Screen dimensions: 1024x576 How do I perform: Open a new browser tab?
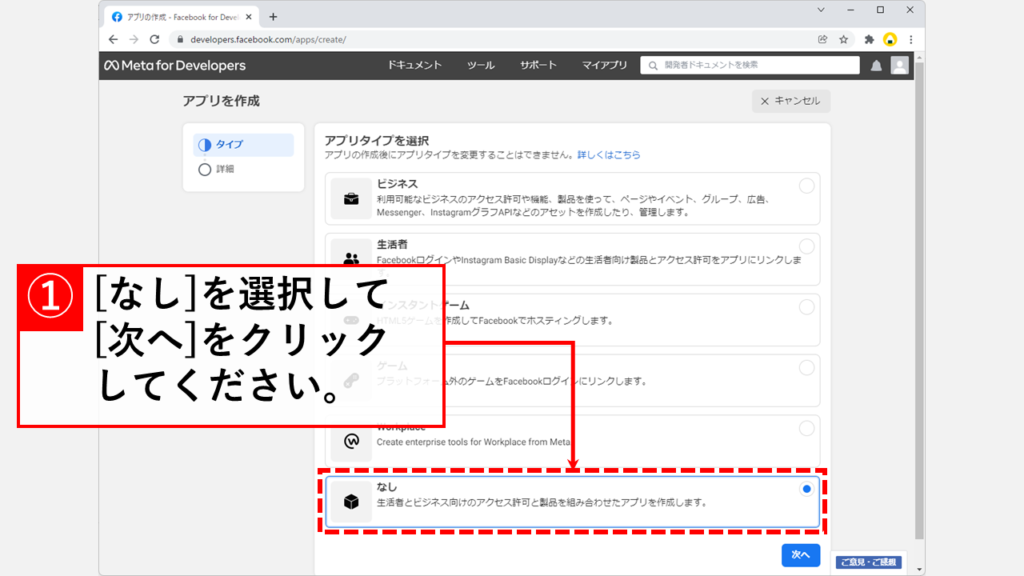coord(273,16)
